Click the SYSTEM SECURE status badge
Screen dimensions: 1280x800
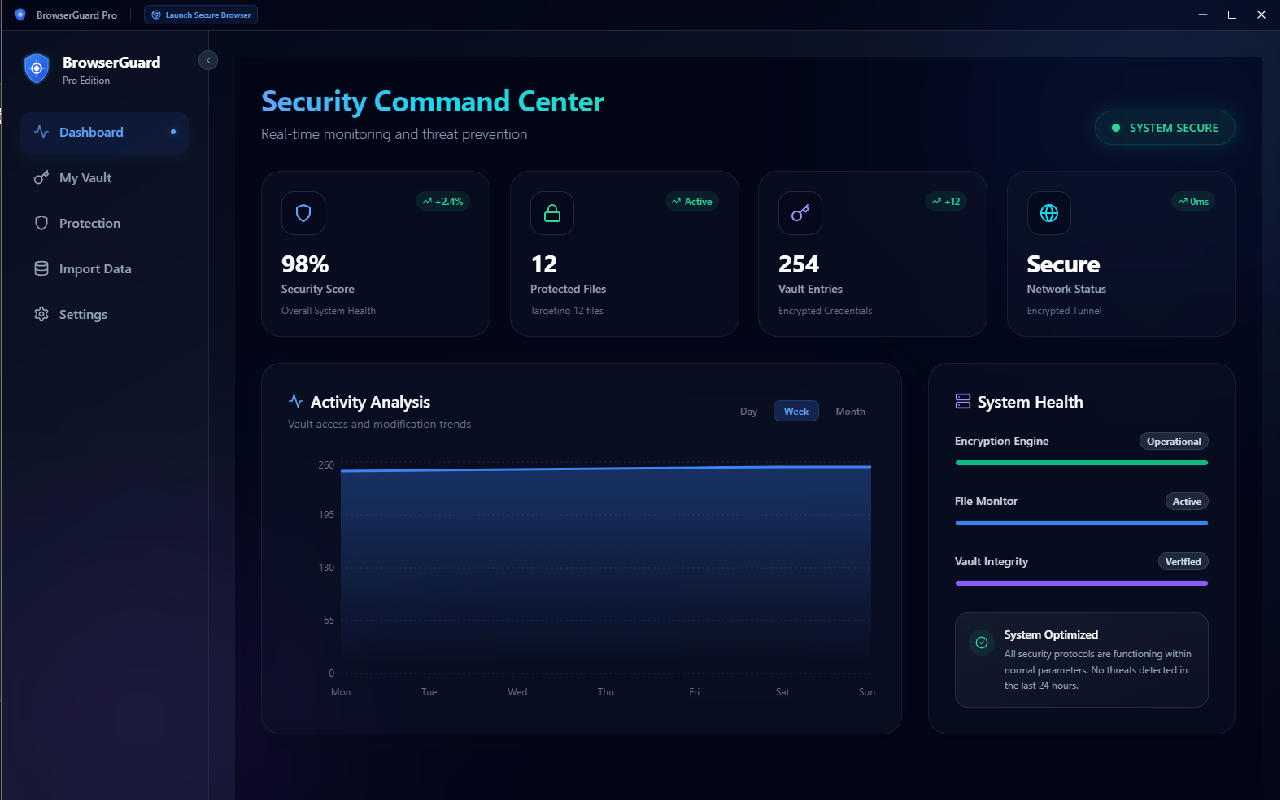1165,128
